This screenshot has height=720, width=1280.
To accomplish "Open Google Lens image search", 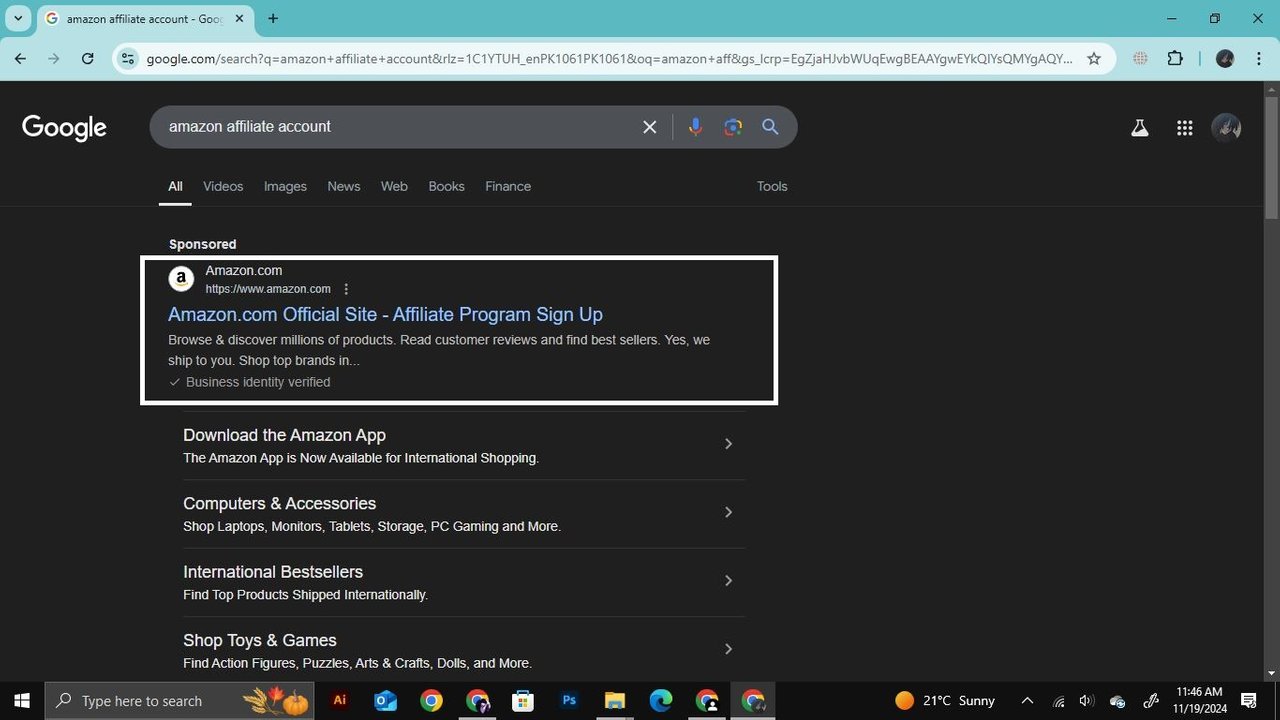I will 733,127.
